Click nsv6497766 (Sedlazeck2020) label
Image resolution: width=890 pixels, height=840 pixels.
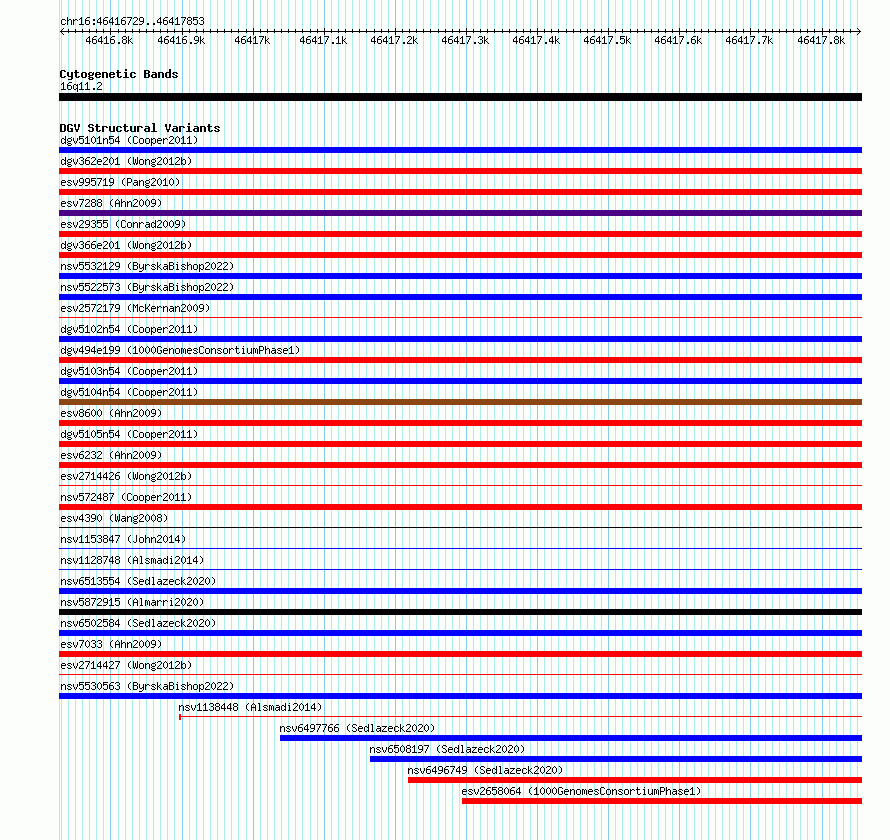coord(357,728)
